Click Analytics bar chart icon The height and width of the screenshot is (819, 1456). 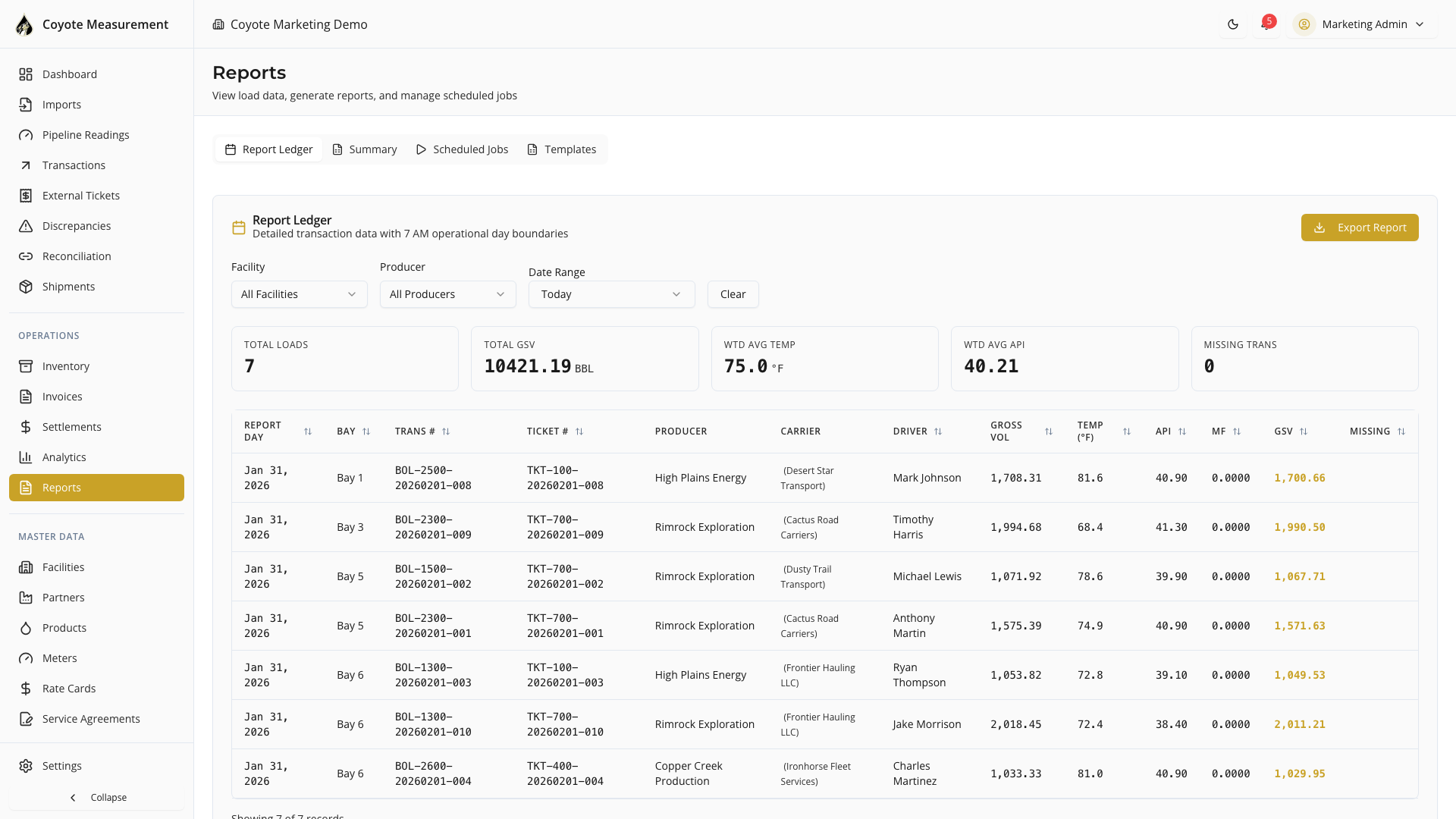(26, 457)
